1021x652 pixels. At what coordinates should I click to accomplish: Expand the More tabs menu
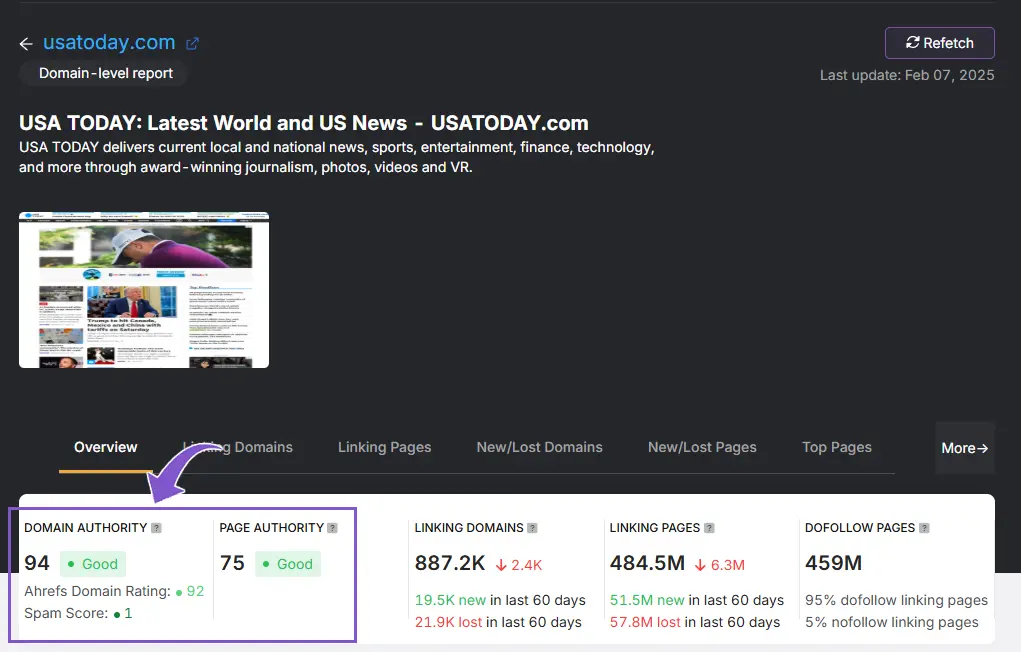(964, 448)
